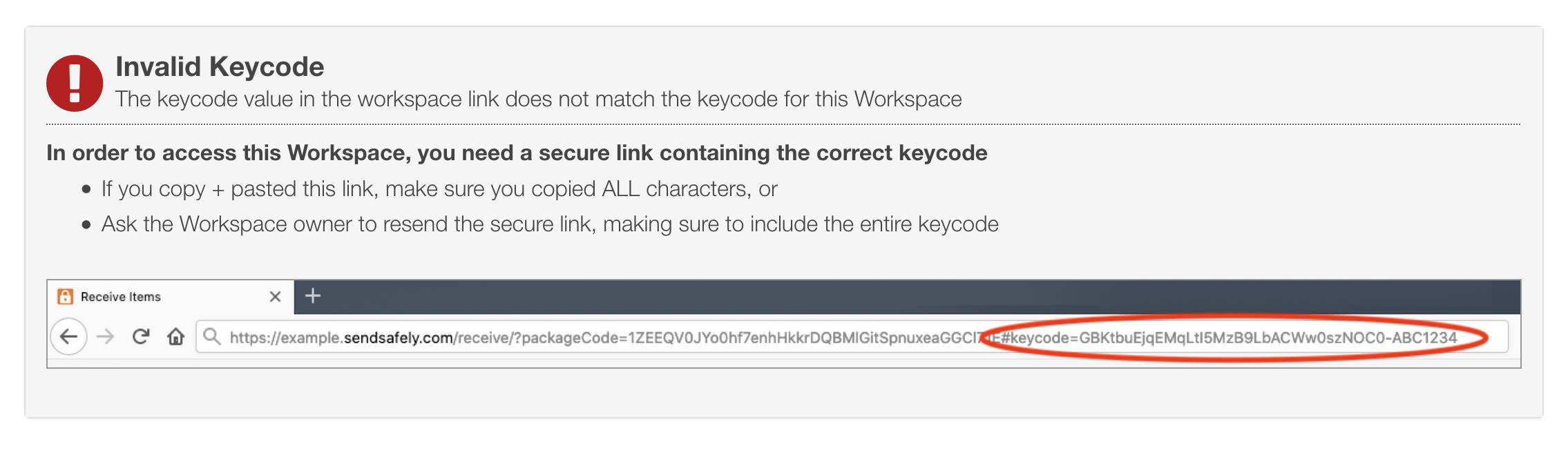Click the page reload icon

click(141, 337)
